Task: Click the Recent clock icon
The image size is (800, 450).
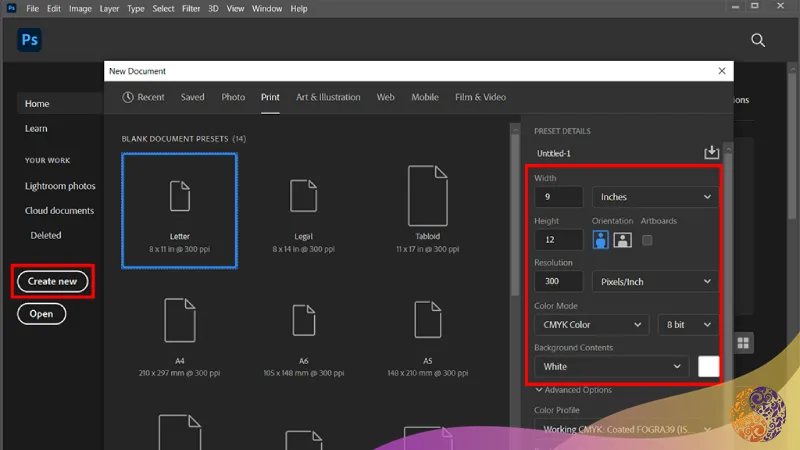Action: coord(128,97)
